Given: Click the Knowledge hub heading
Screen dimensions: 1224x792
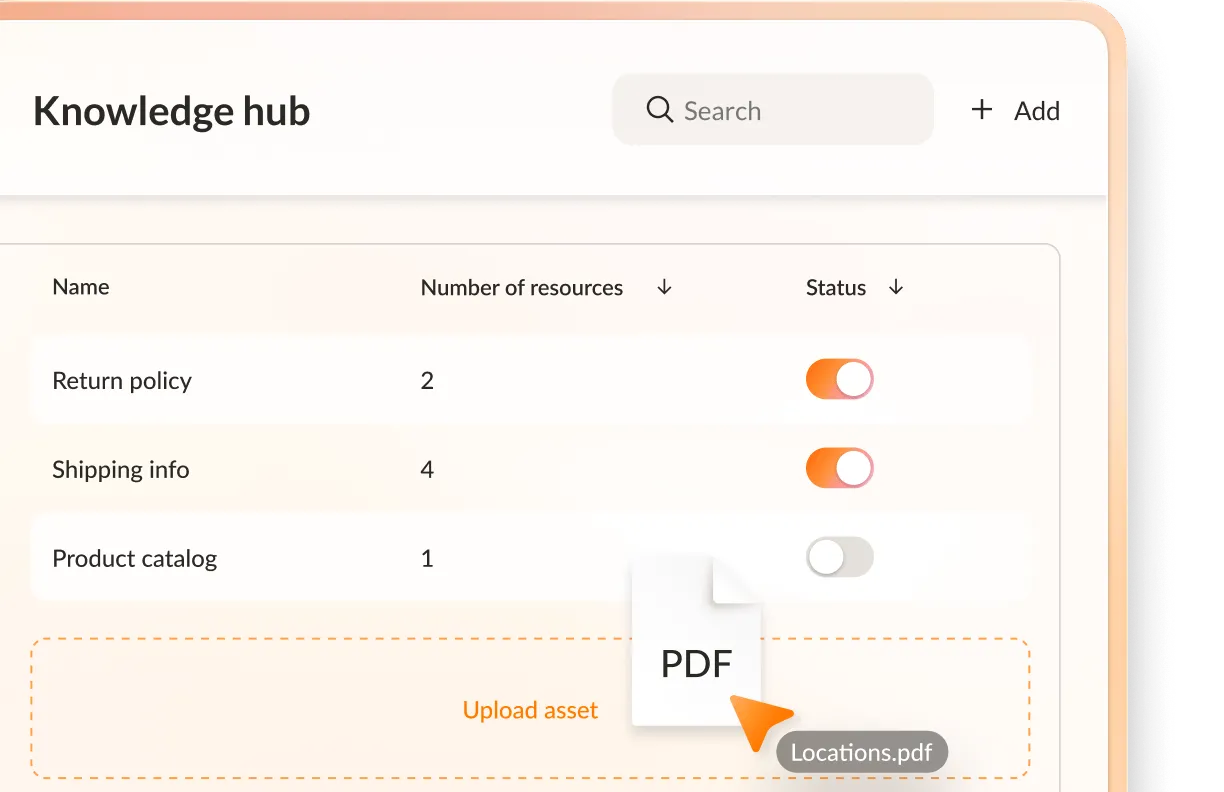Looking at the screenshot, I should click(x=171, y=111).
